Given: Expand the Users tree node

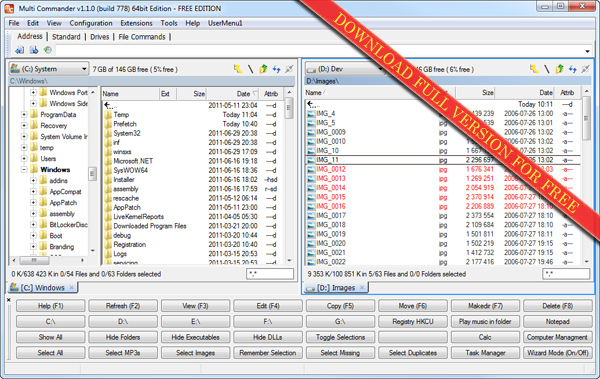Looking at the screenshot, I should pyautogui.click(x=24, y=158).
